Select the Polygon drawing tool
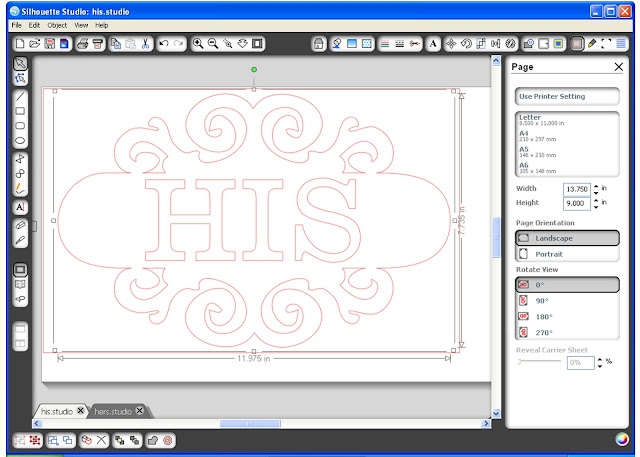Image resolution: width=640 pixels, height=457 pixels. pos(20,159)
